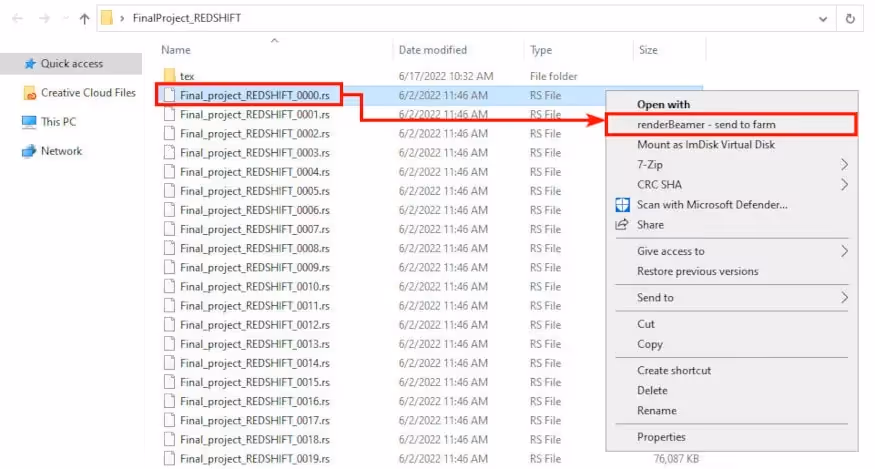Viewport: 875px width, 469px height.
Task: Click the Refresh button in address bar
Action: tap(850, 18)
